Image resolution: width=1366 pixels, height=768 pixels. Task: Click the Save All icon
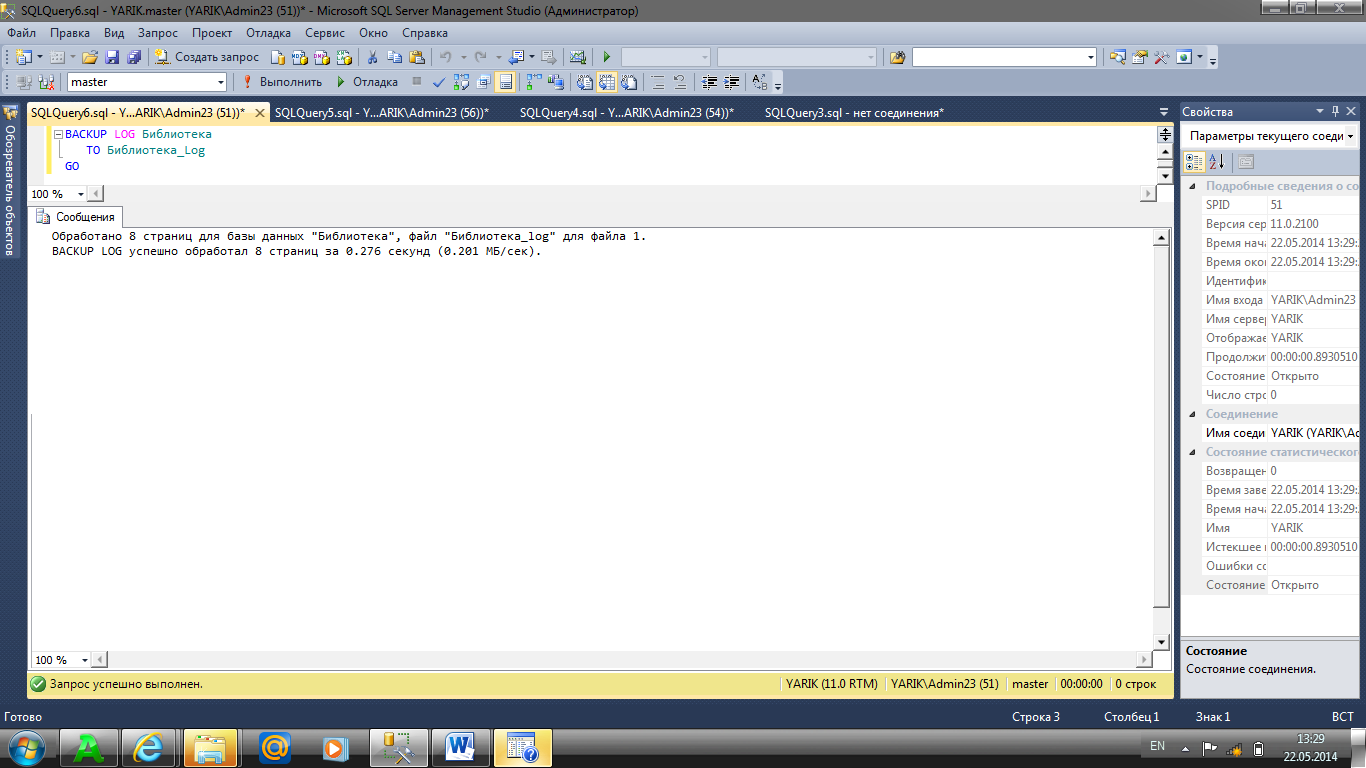[x=134, y=57]
